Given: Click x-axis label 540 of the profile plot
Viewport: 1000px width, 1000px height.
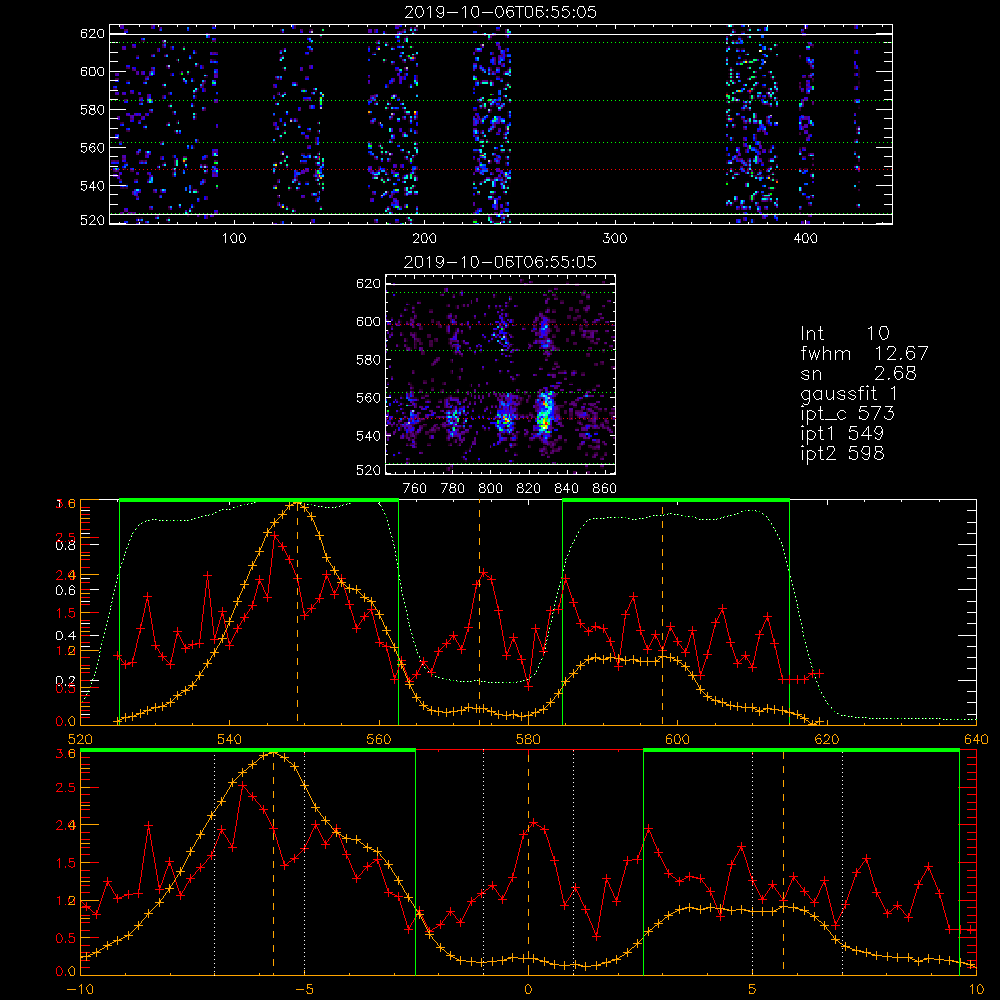Looking at the screenshot, I should [x=230, y=740].
